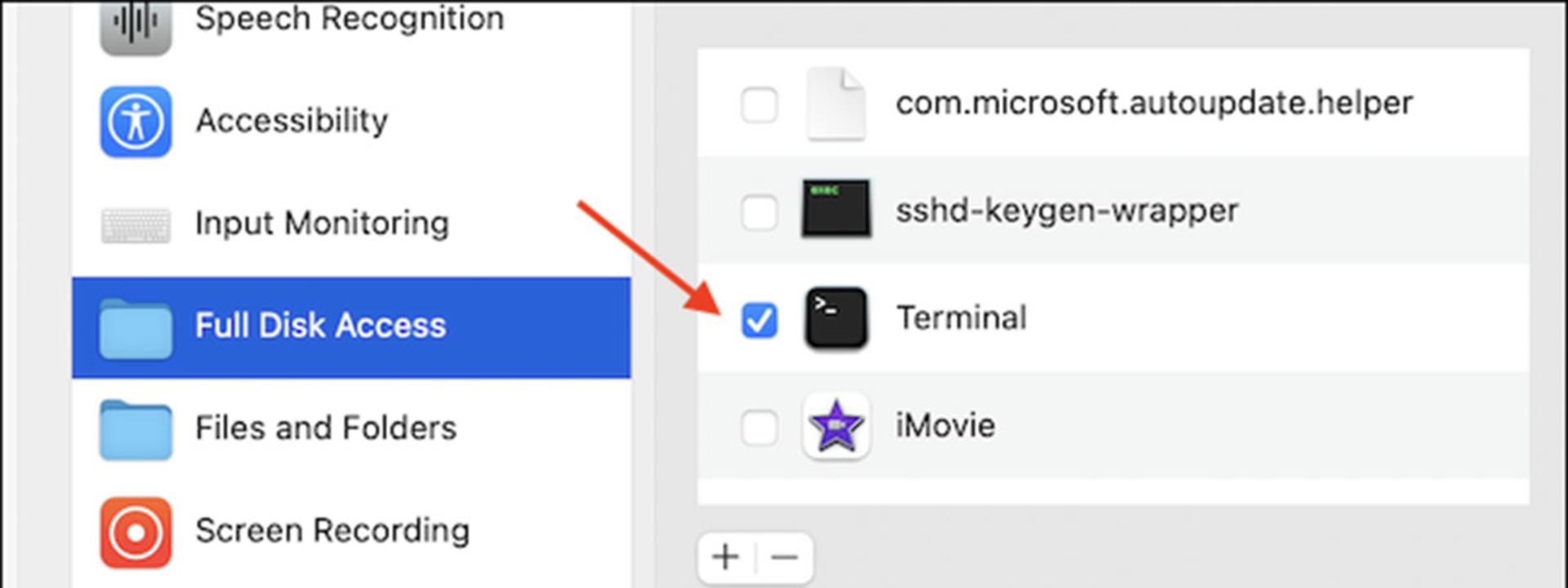Select Input Monitoring in the sidebar
The height and width of the screenshot is (588, 1568).
[351, 225]
